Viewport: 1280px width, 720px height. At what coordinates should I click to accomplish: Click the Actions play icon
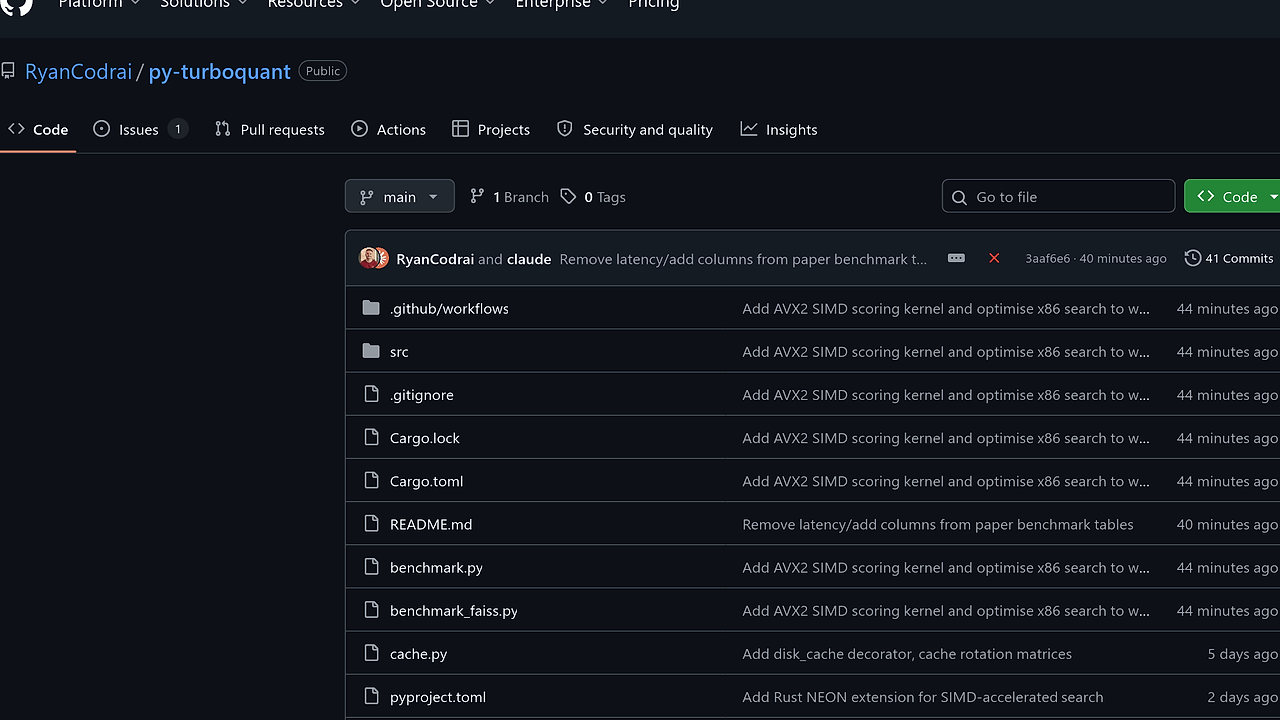(x=360, y=129)
